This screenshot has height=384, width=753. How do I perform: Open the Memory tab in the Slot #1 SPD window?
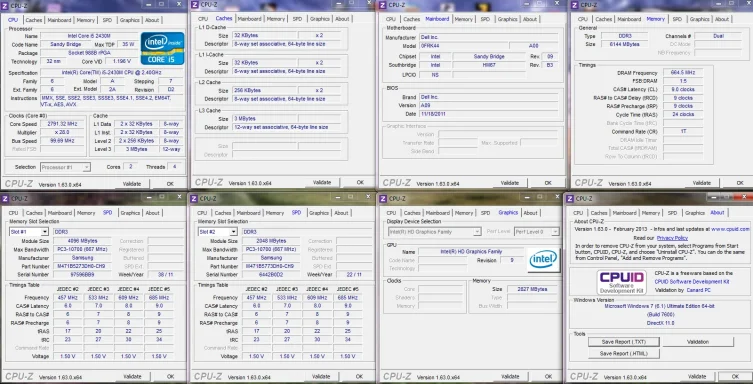click(x=86, y=213)
